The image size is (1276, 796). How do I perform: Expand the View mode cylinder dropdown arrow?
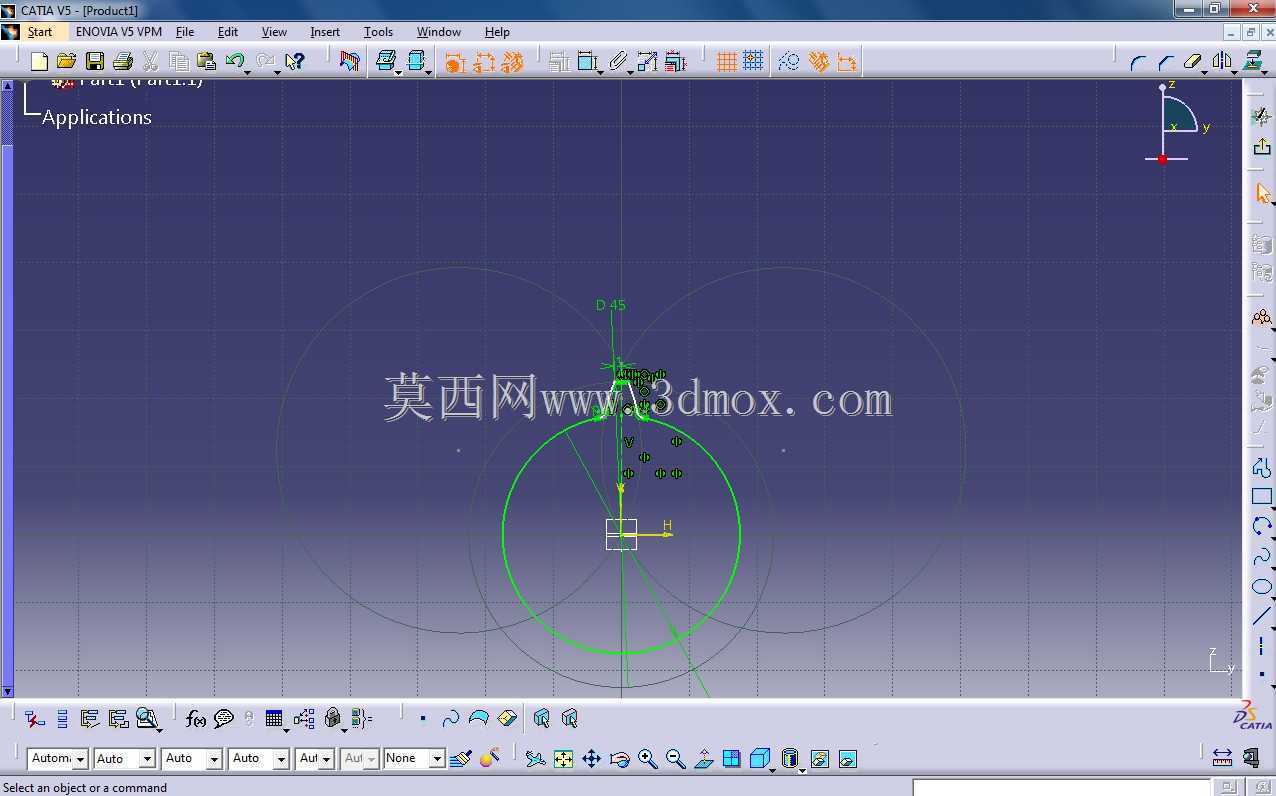pos(802,770)
